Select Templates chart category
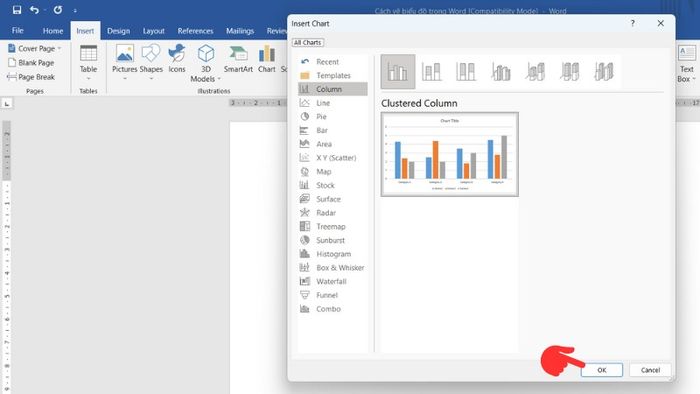Viewport: 700px width, 394px height. click(333, 75)
